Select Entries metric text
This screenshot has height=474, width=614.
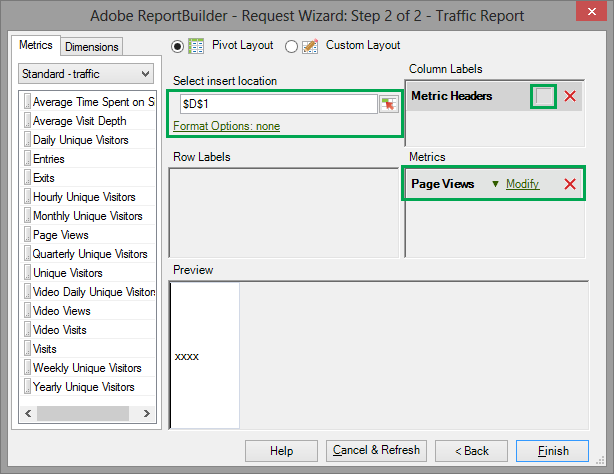tap(49, 159)
